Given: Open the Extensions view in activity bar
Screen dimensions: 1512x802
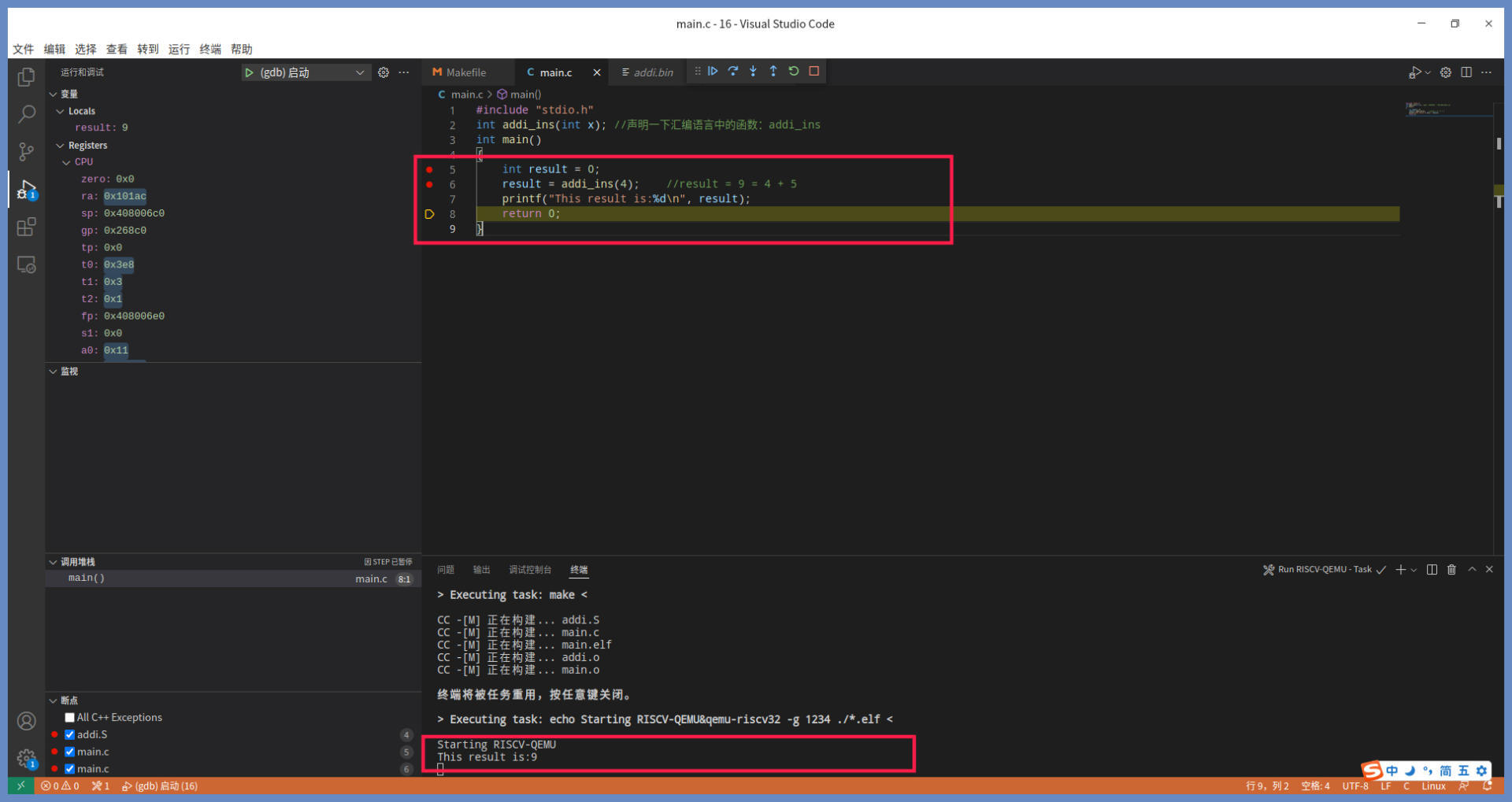Looking at the screenshot, I should coord(26,227).
